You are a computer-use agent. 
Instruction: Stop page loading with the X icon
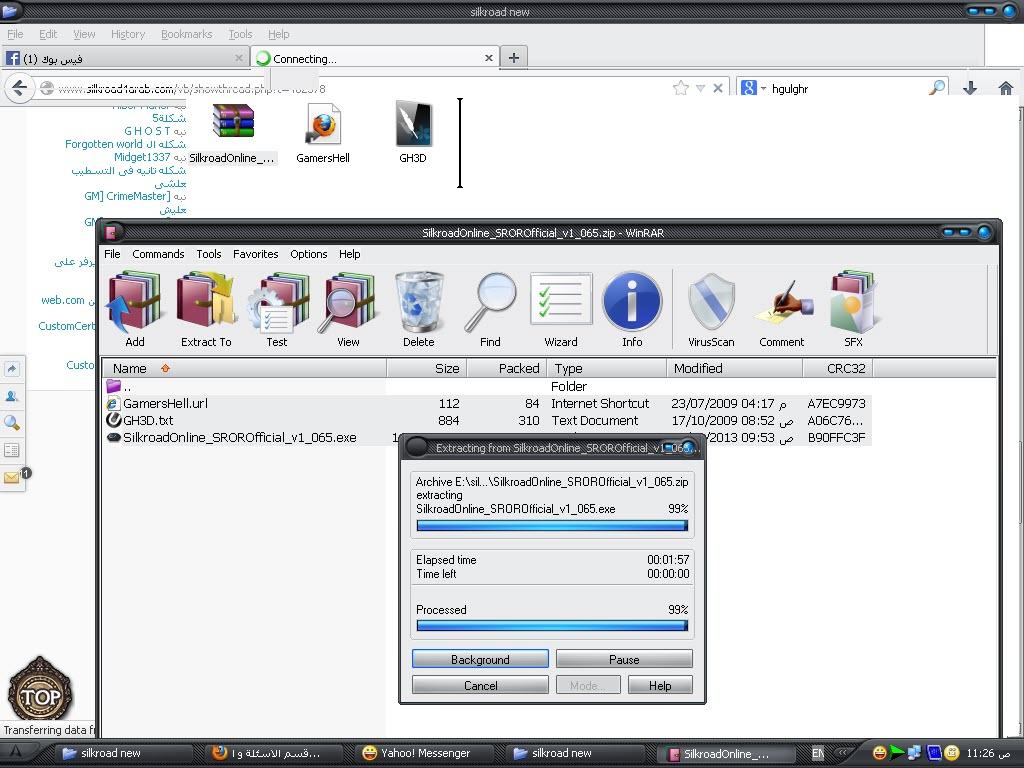click(718, 88)
